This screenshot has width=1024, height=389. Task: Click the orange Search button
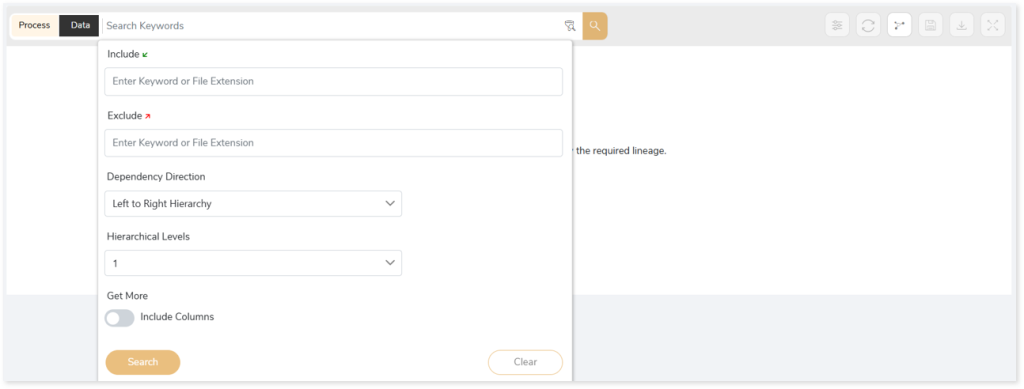tap(142, 362)
